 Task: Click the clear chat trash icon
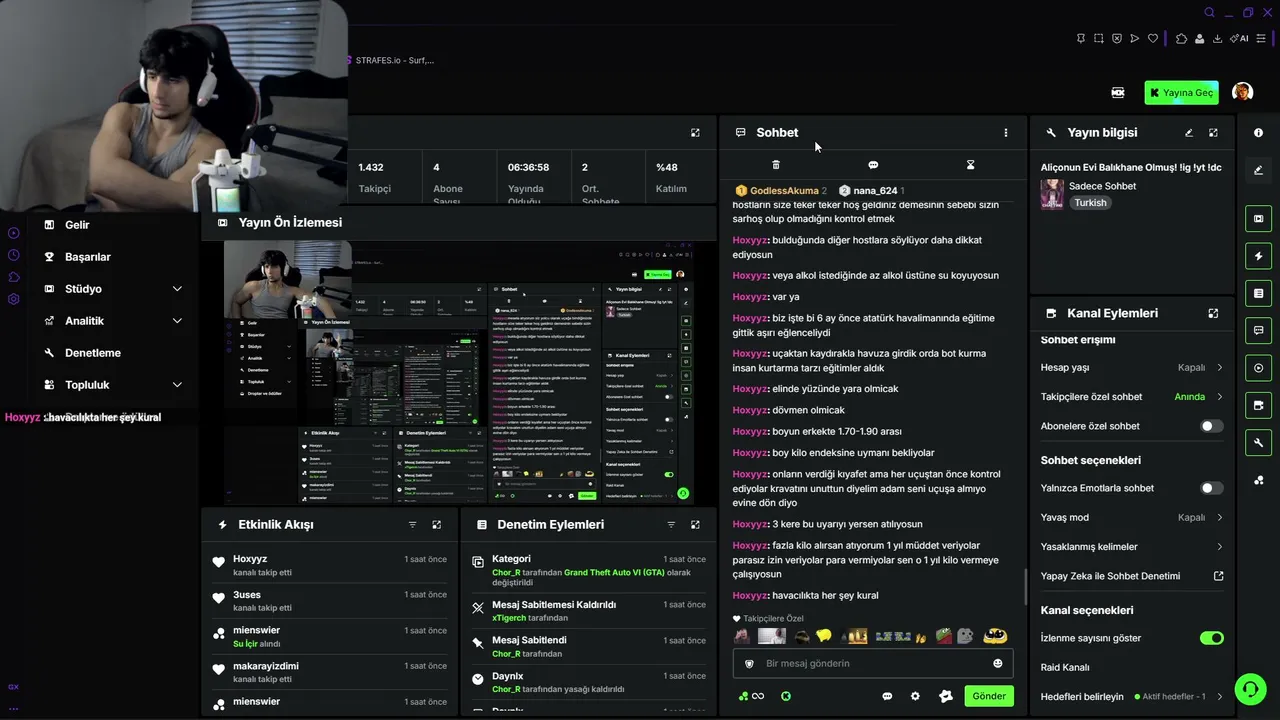coord(776,165)
